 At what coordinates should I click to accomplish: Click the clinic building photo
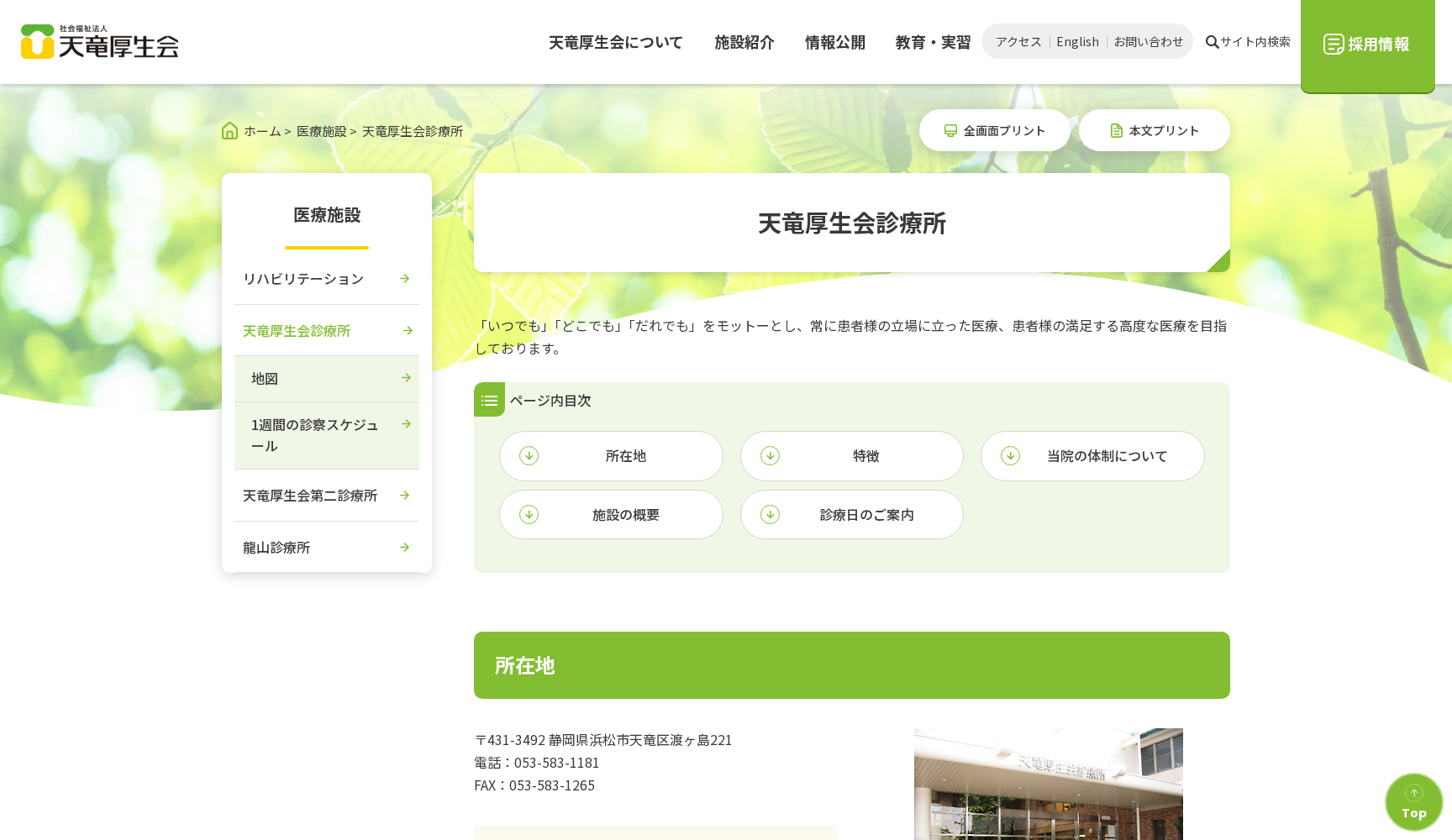coord(1047,784)
